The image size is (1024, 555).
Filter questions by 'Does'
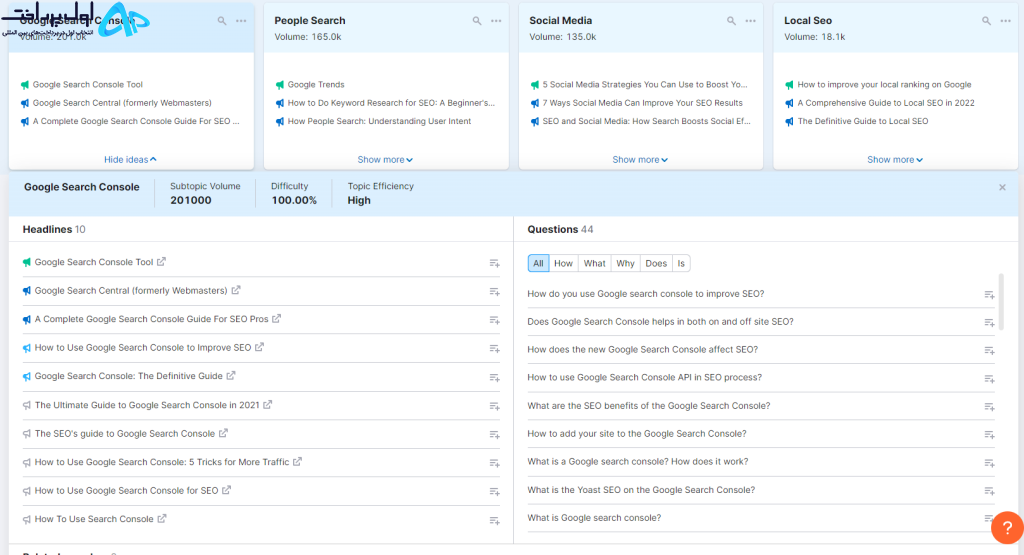(x=656, y=263)
